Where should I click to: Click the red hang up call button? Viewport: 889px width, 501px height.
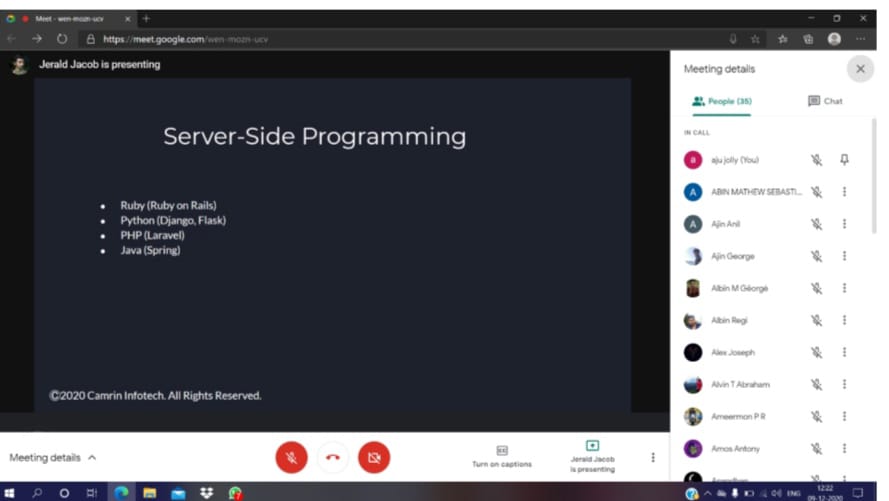[x=332, y=457]
